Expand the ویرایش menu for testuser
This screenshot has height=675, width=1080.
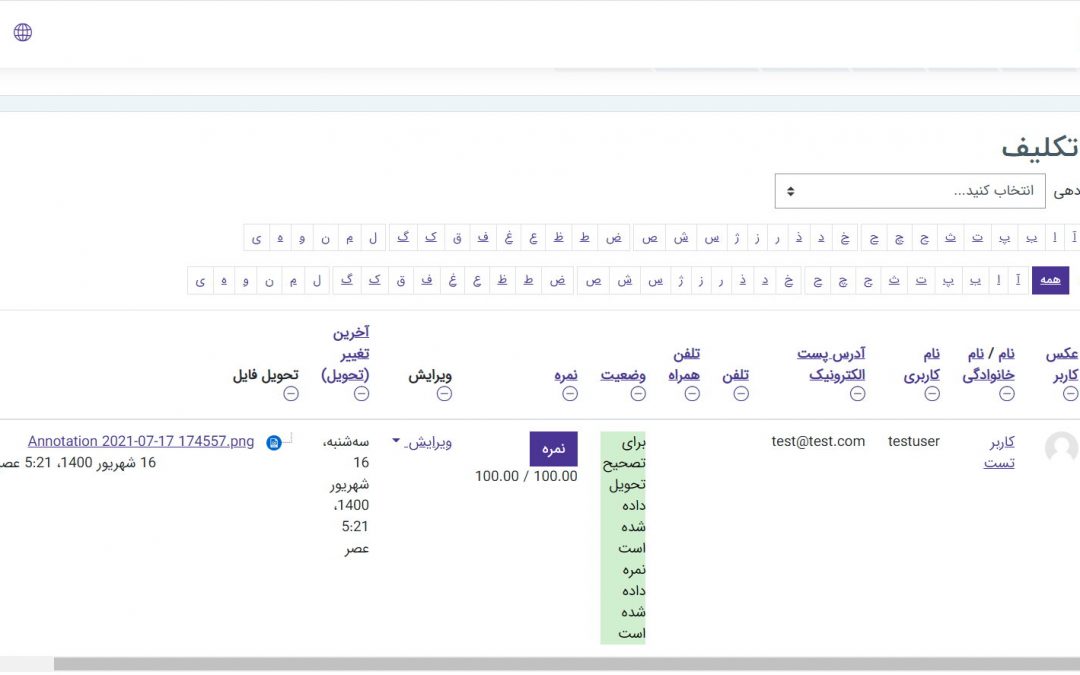(422, 441)
